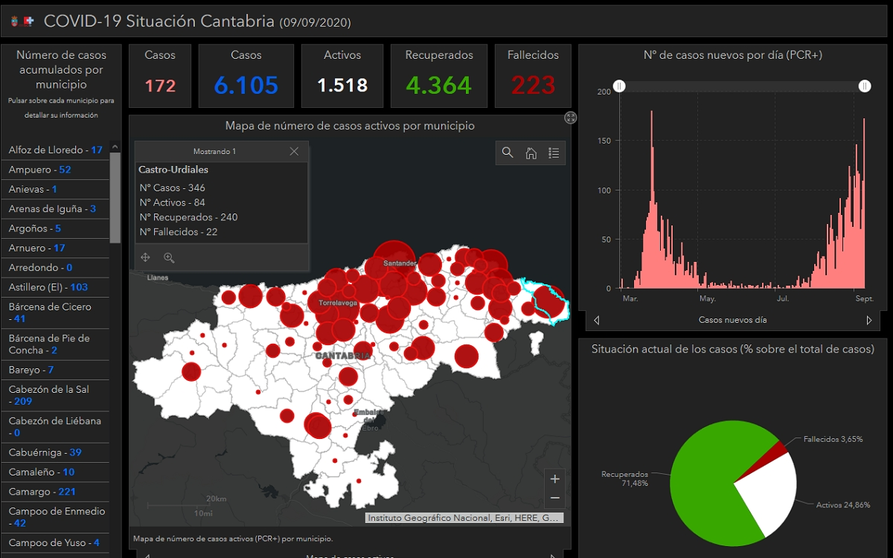Viewport: 893px width, 558px height.
Task: Click 'Nº Casos - 346' in popup
Action: [172, 187]
